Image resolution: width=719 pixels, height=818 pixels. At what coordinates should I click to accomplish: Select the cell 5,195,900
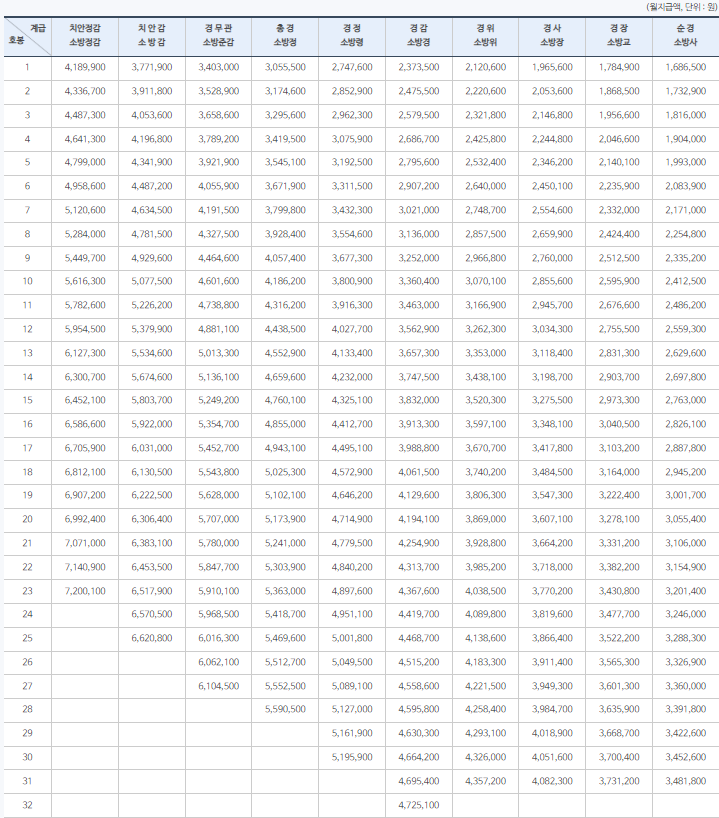352,757
